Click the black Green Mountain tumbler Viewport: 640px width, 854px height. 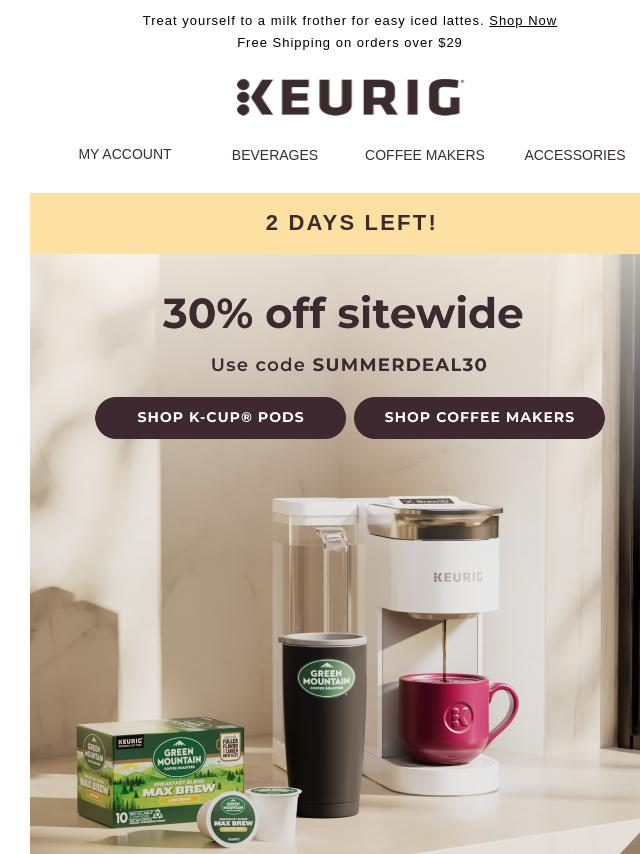324,724
